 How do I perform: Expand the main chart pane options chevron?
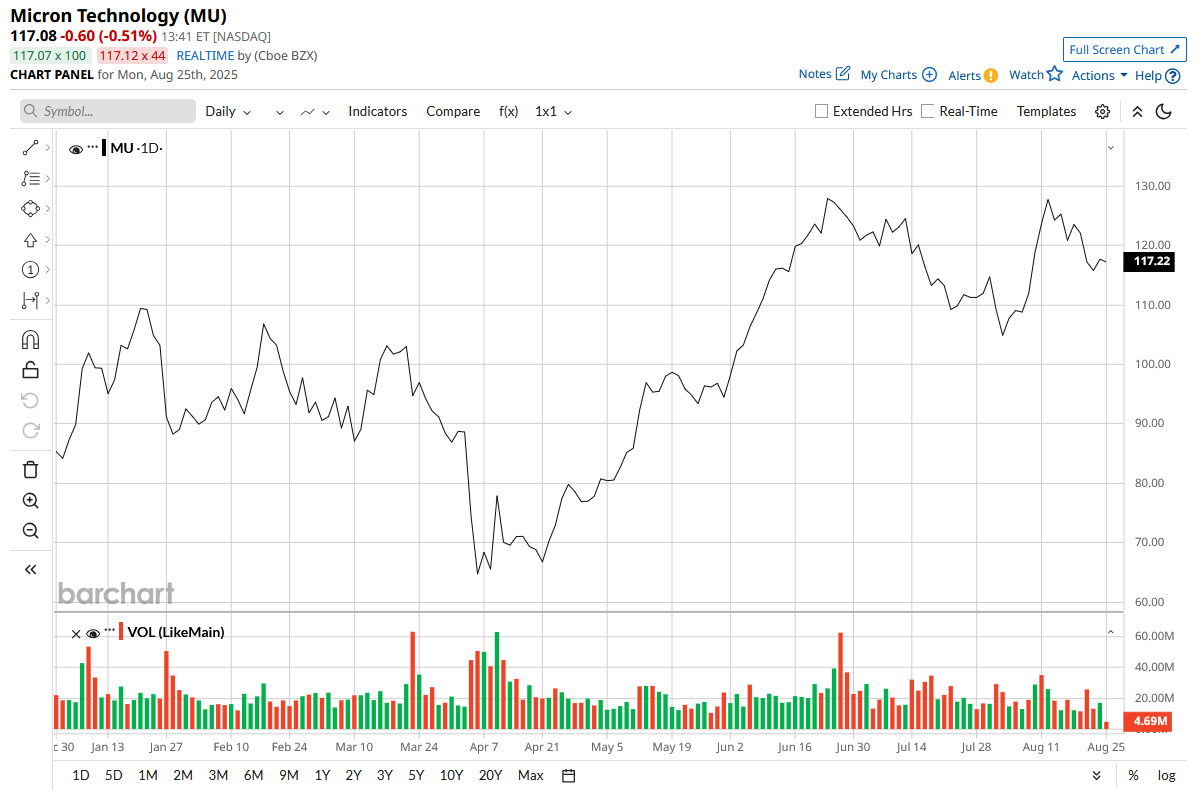[1110, 148]
